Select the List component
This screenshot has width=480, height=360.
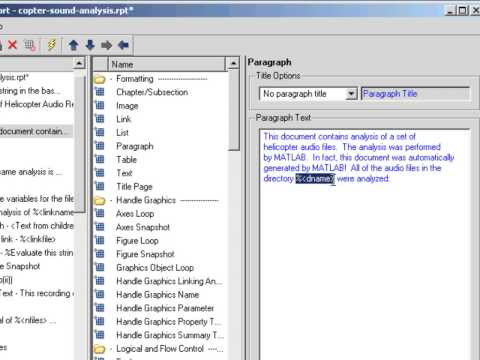click(x=122, y=133)
